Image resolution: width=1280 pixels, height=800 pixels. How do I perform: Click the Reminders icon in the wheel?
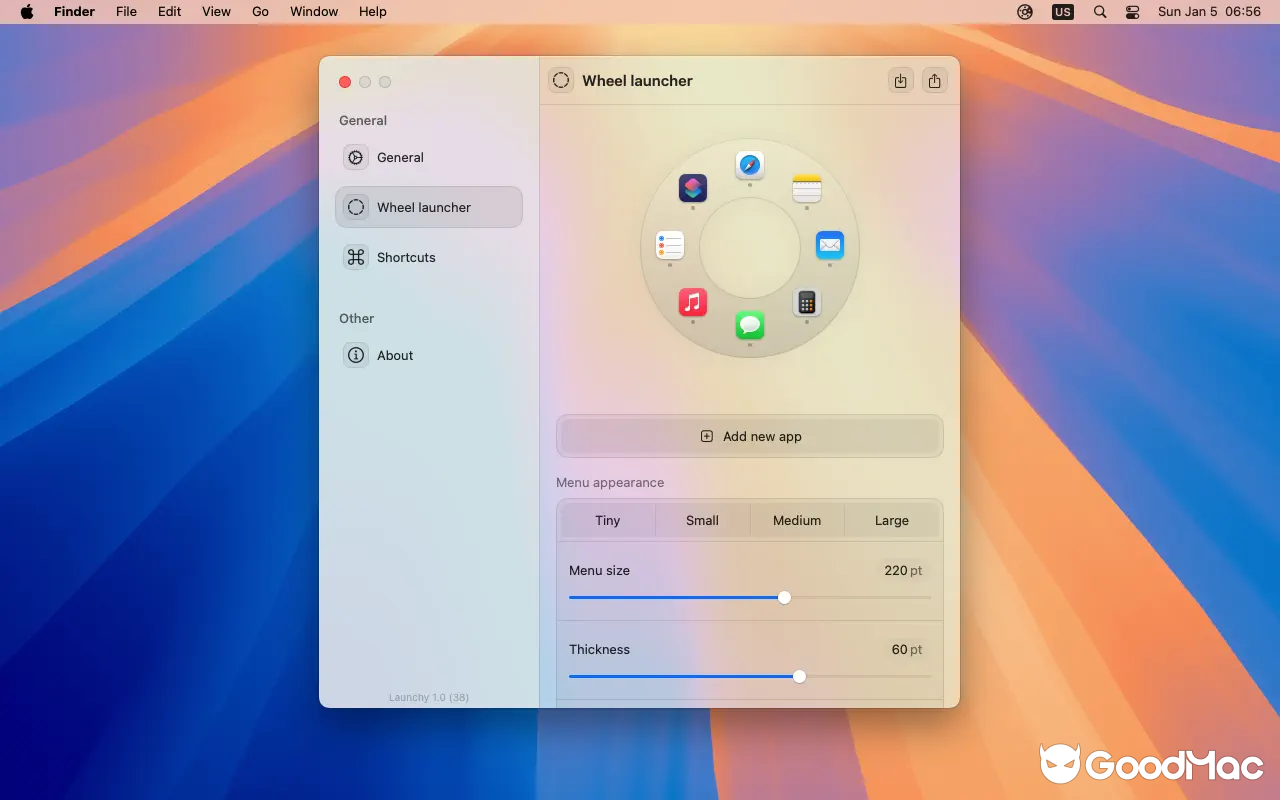[x=670, y=245]
